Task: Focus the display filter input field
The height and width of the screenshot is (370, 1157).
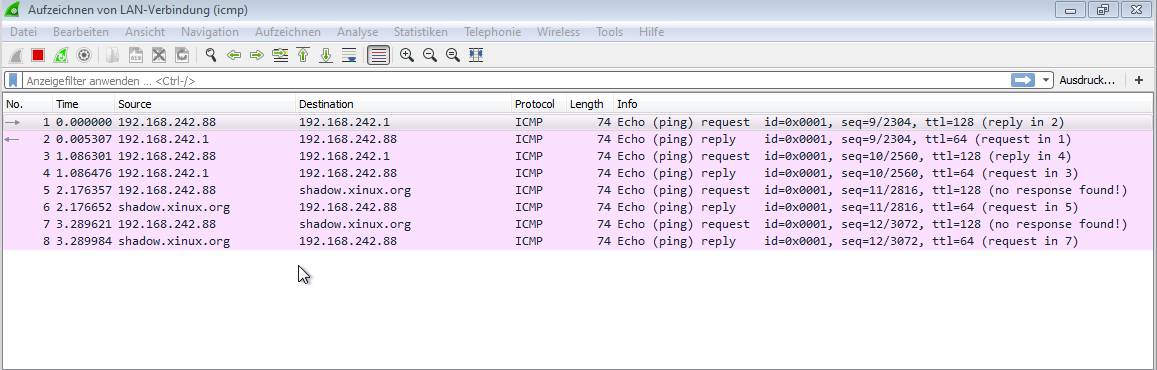Action: pyautogui.click(x=517, y=80)
